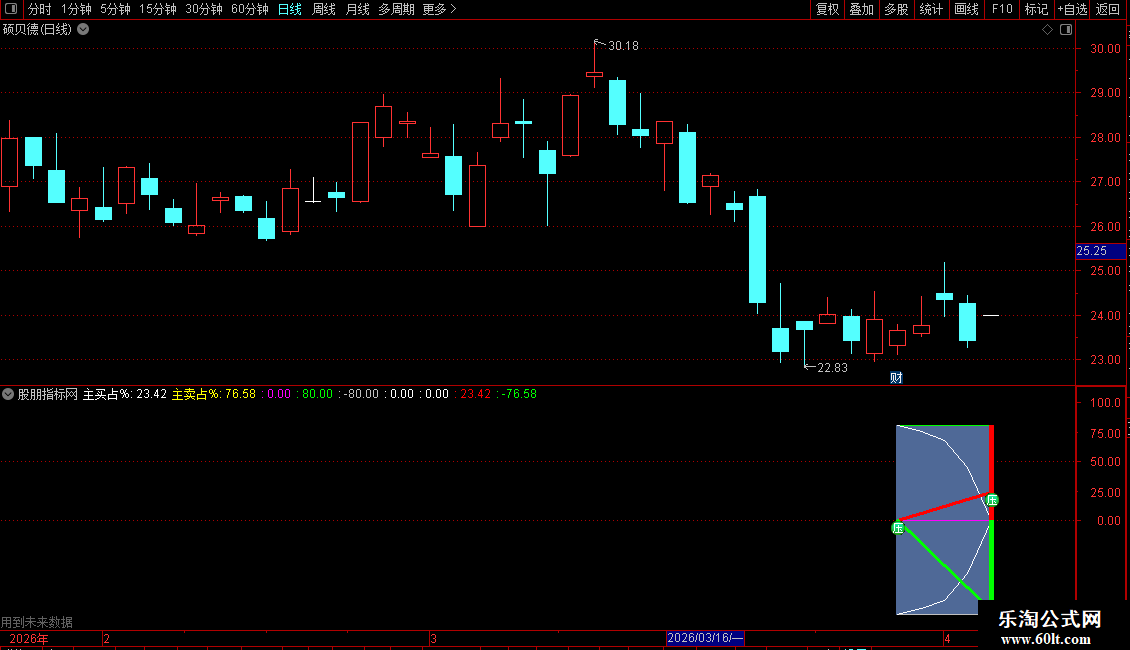Click the 2026/03/16 date marker
The image size is (1130, 650).
coord(705,638)
